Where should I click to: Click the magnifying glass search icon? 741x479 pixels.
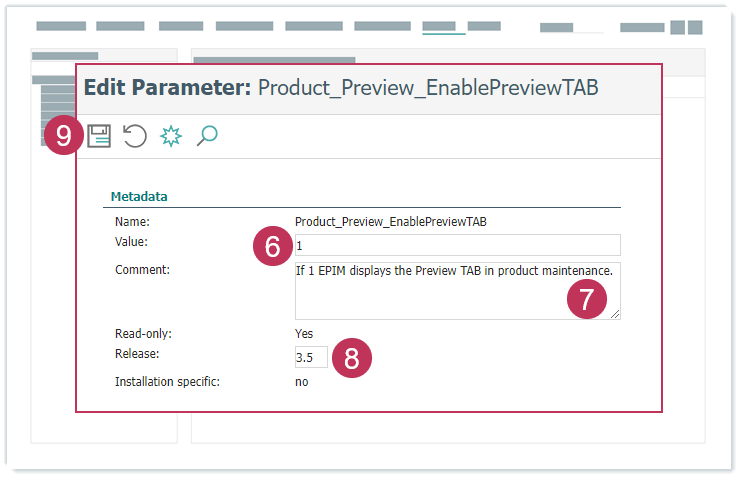[x=207, y=136]
